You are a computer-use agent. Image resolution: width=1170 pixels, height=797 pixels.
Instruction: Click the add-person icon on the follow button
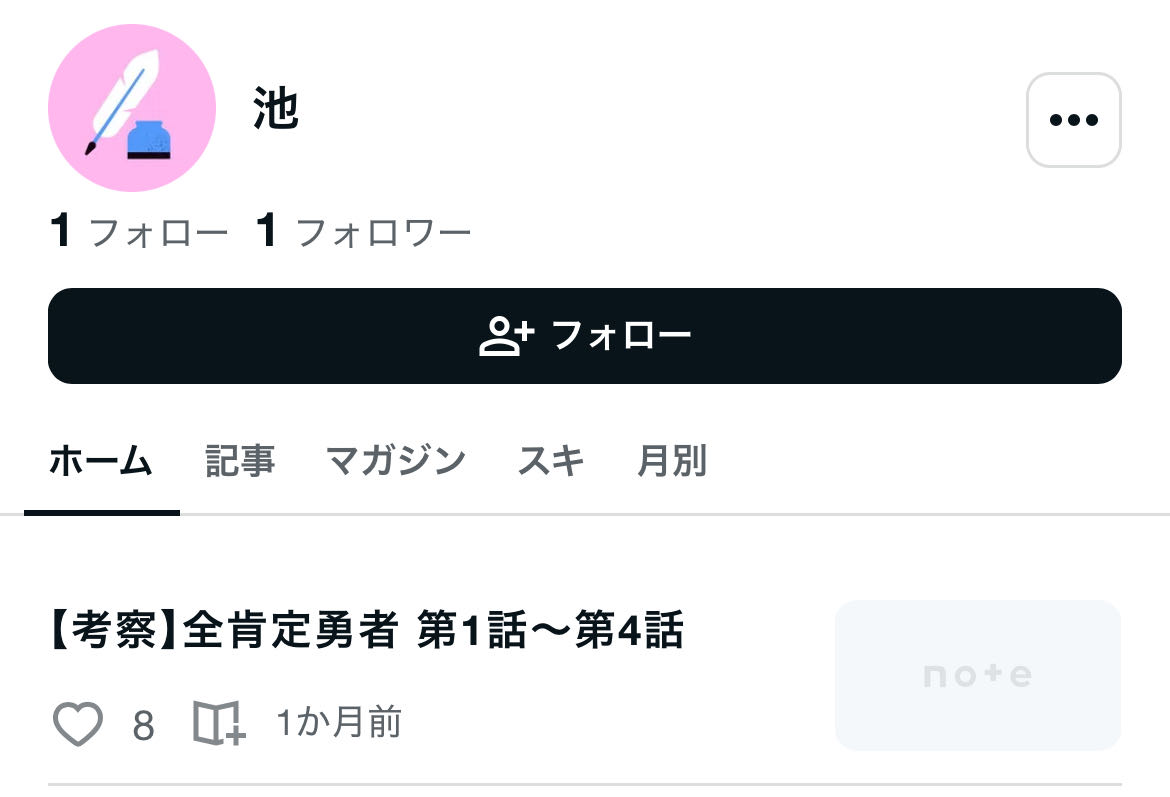(x=506, y=336)
